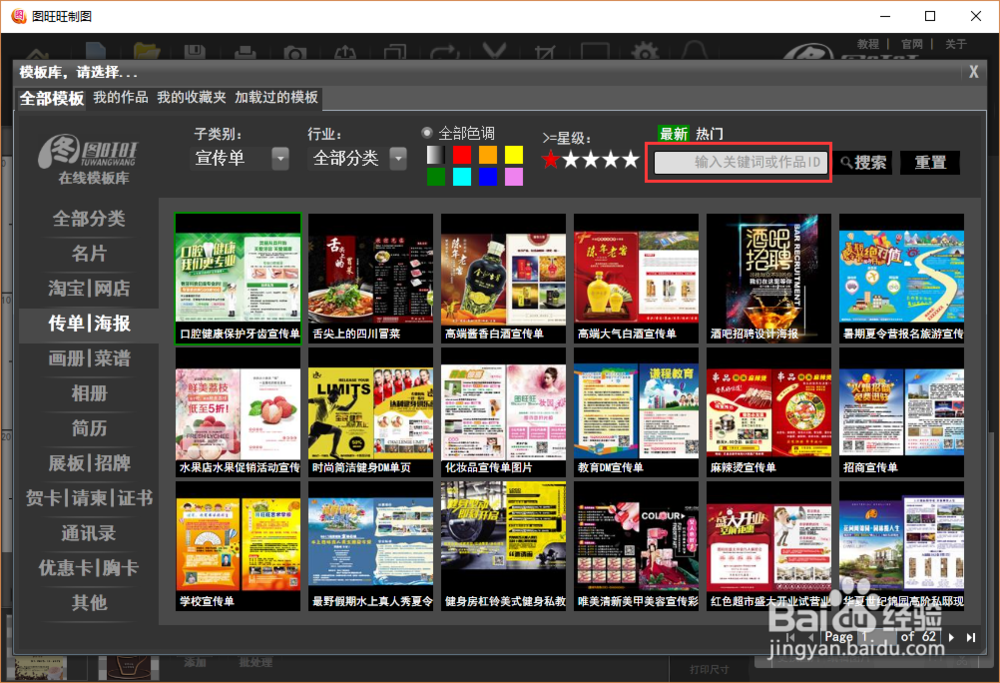
Task: Select the 通讯录 category
Action: point(89,533)
